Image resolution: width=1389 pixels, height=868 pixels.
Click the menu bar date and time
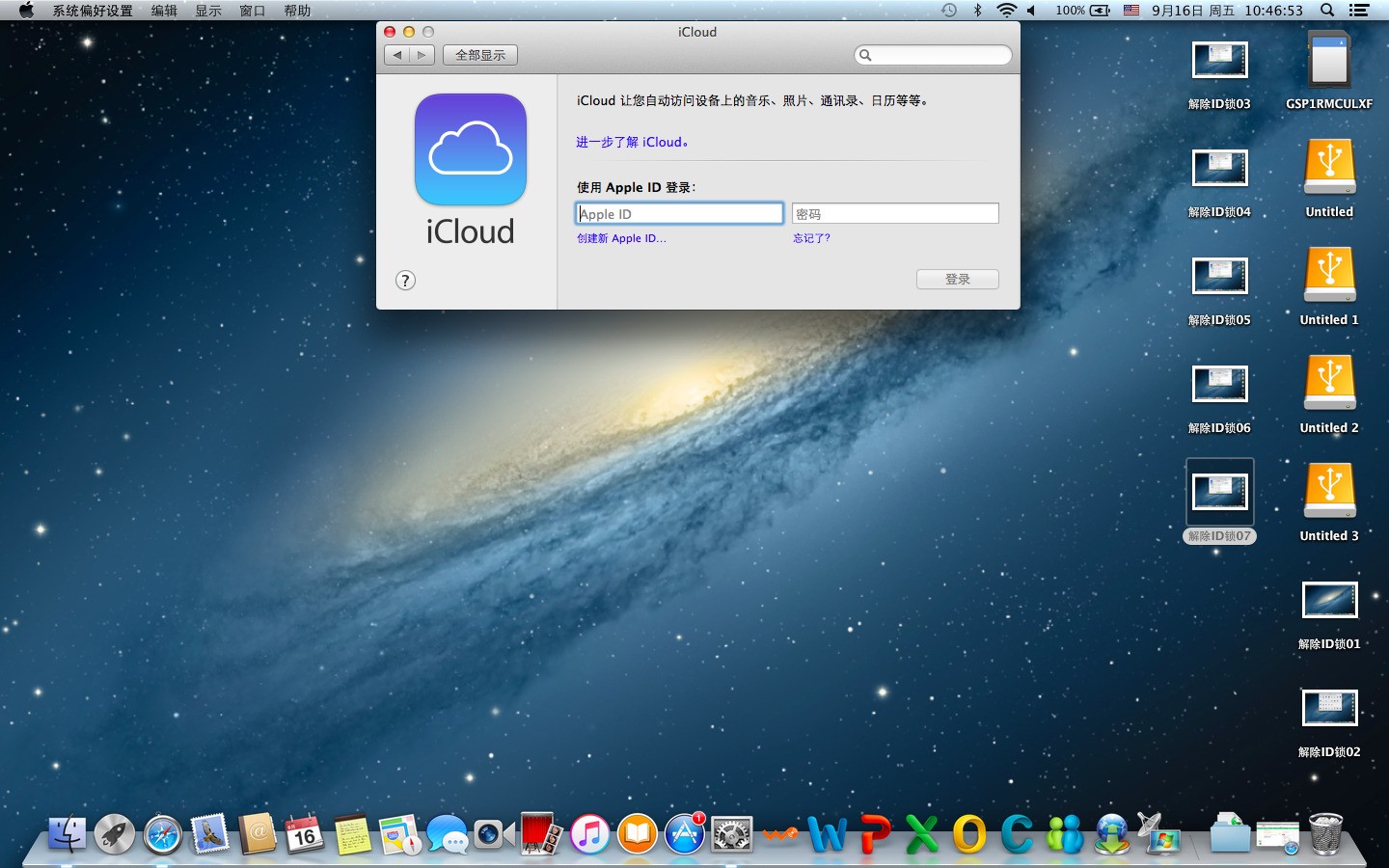[1227, 11]
